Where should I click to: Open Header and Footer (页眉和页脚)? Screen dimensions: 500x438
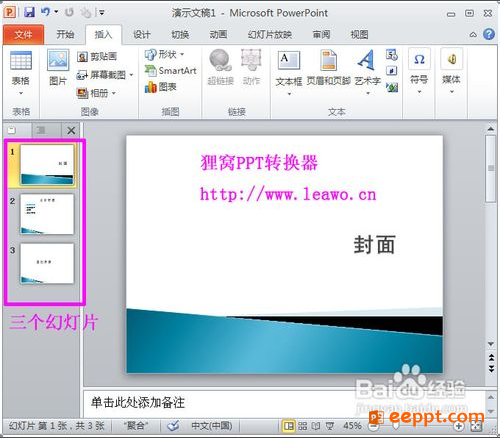(329, 60)
